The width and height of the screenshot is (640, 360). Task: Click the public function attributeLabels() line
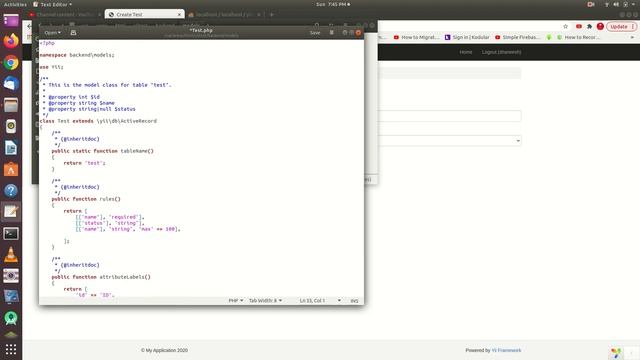101,277
